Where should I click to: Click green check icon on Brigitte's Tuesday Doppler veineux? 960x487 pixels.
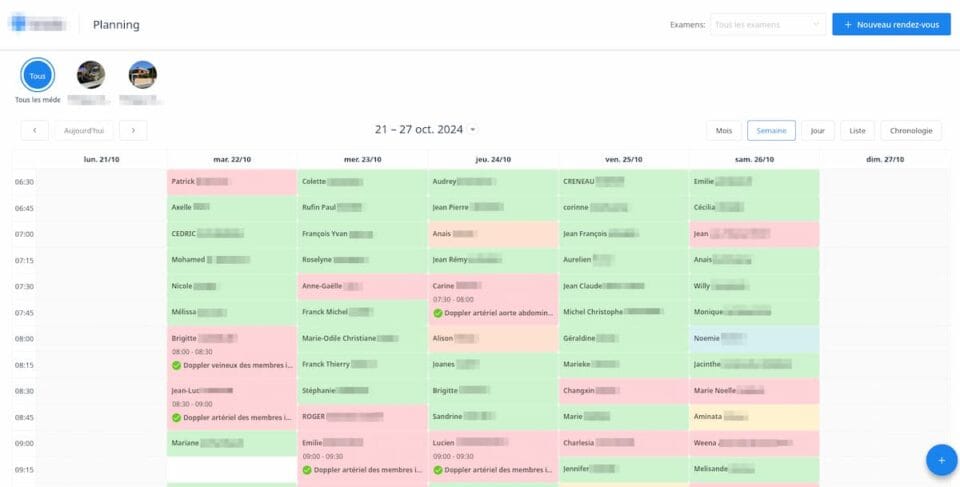pyautogui.click(x=177, y=365)
